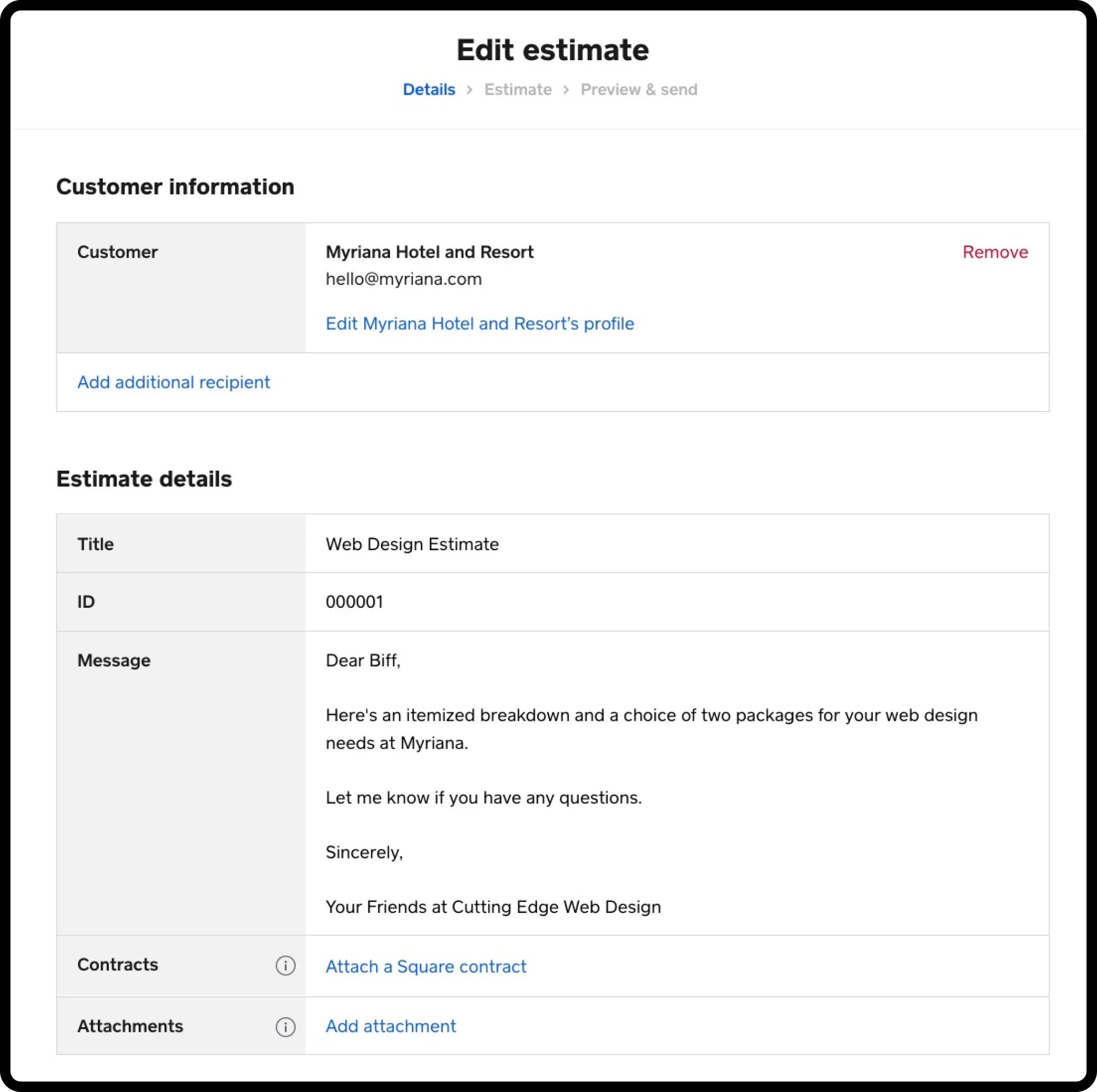The width and height of the screenshot is (1097, 1092).
Task: Select the Details tab
Action: click(x=428, y=89)
